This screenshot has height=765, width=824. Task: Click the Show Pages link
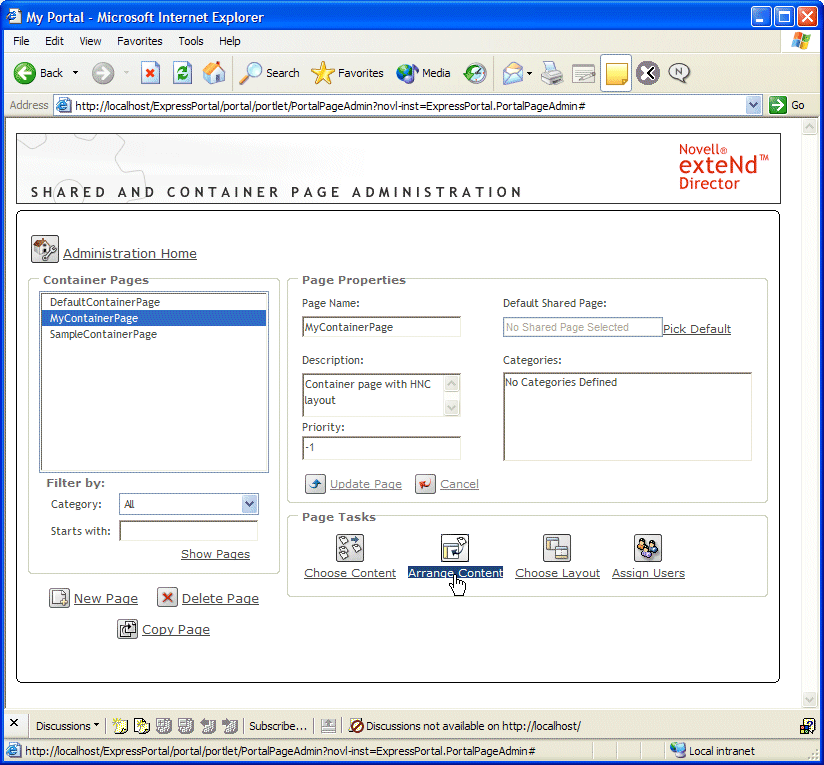pyautogui.click(x=215, y=553)
